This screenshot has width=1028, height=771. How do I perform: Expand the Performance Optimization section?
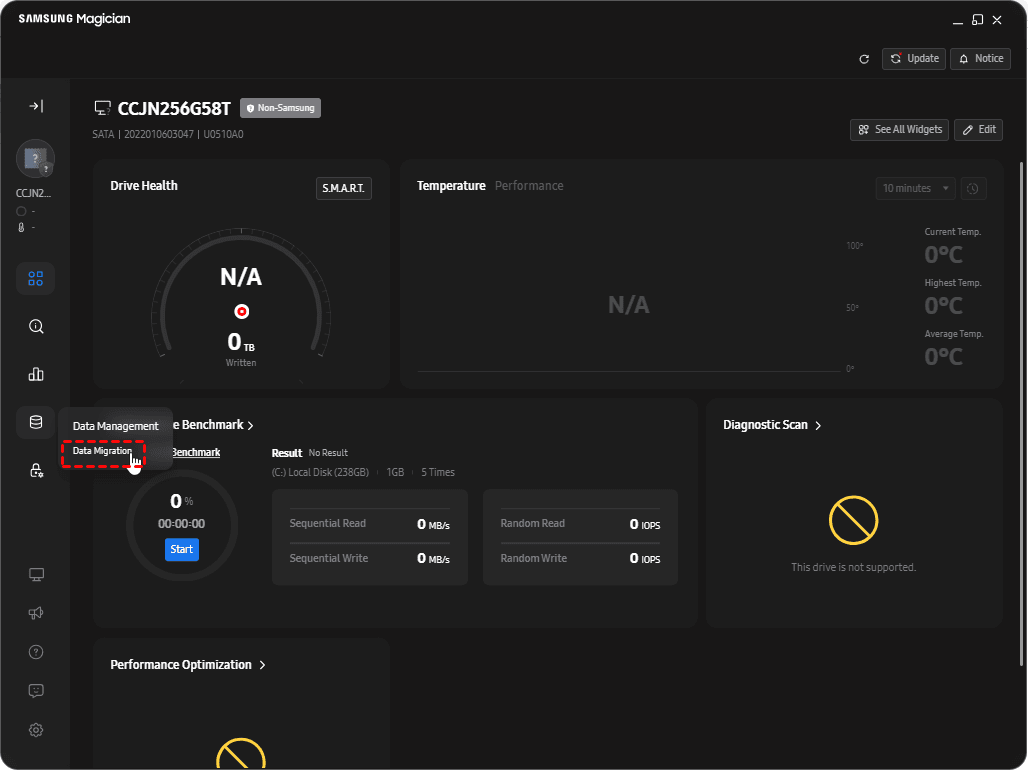click(x=188, y=665)
